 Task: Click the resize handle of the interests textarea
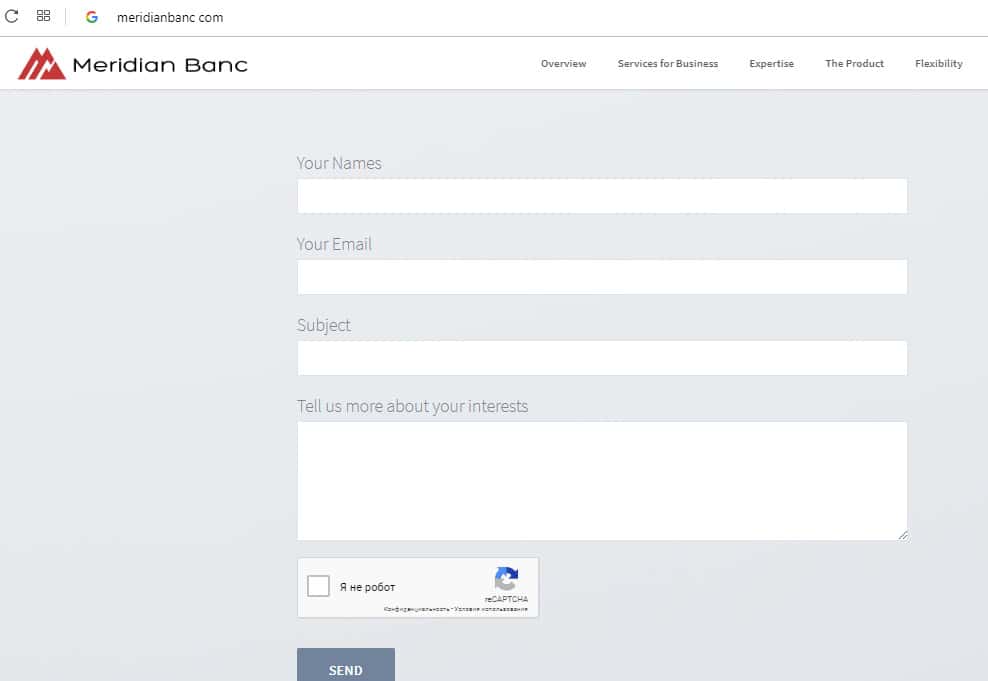click(x=903, y=535)
